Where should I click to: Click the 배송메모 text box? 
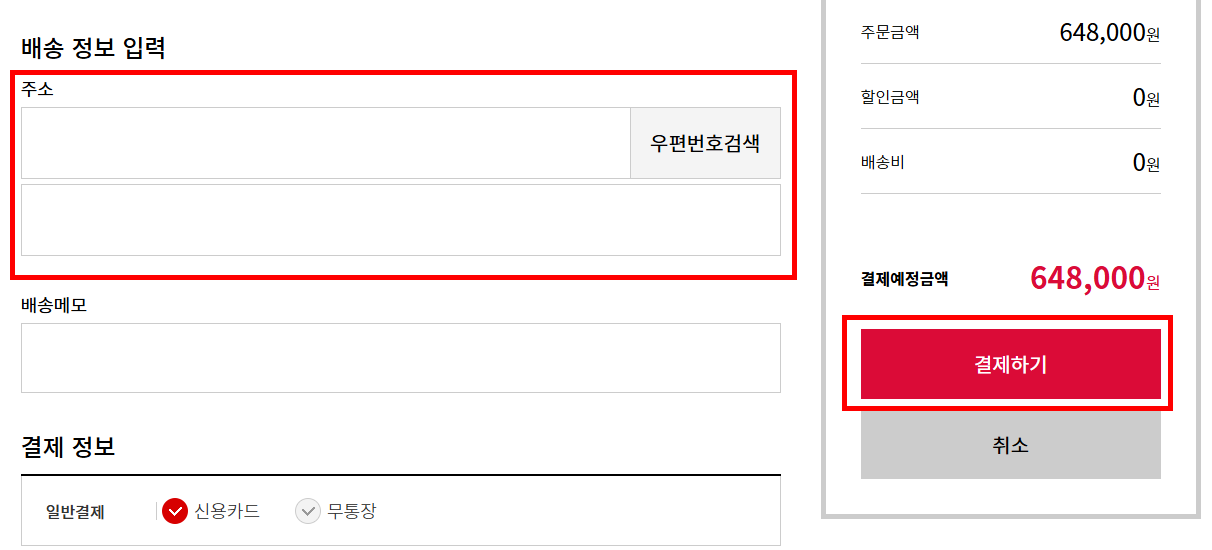(401, 358)
